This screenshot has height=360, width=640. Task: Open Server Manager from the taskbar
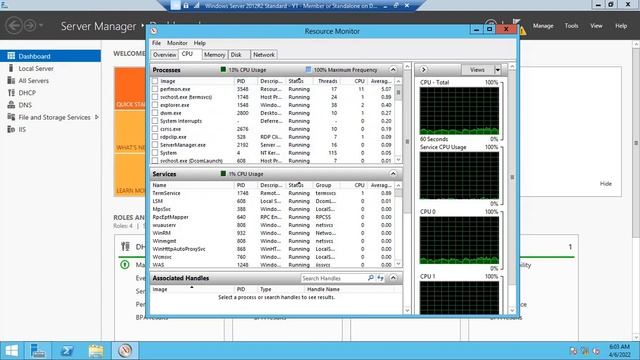[38, 351]
